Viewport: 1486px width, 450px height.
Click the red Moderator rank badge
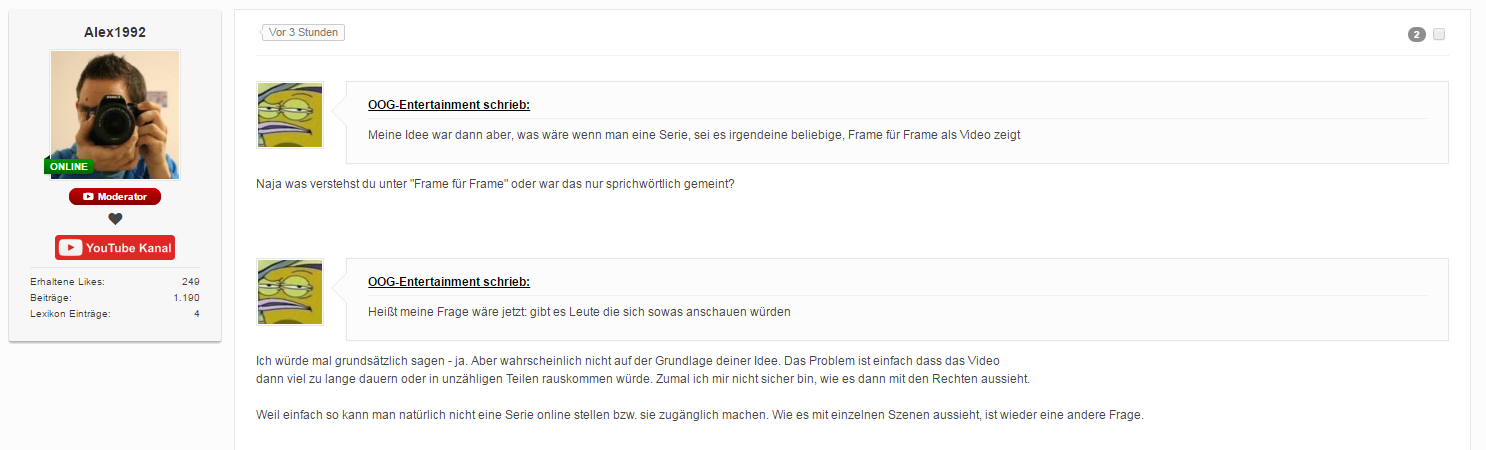click(x=115, y=197)
